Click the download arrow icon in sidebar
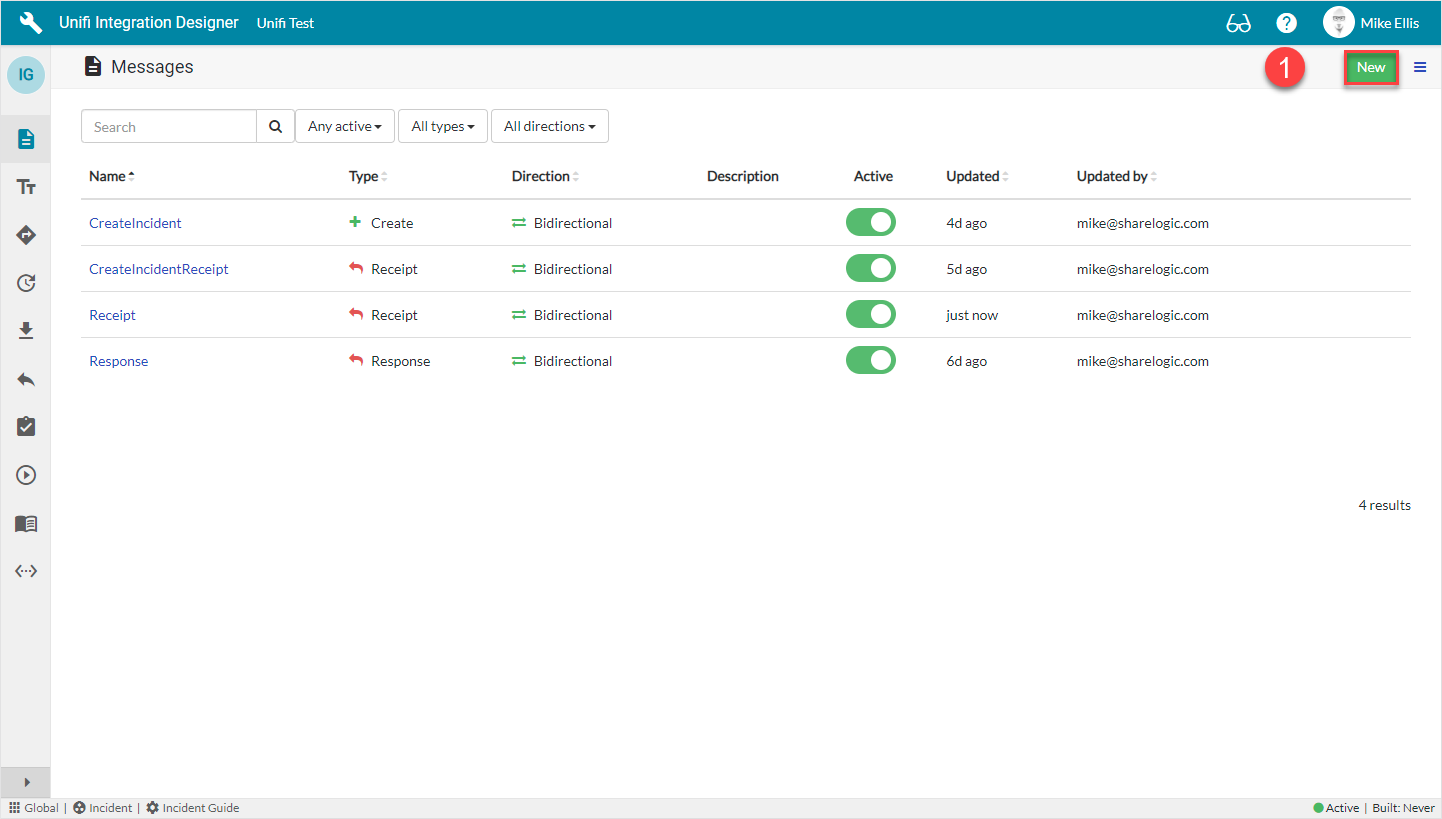This screenshot has width=1442, height=819. [26, 331]
